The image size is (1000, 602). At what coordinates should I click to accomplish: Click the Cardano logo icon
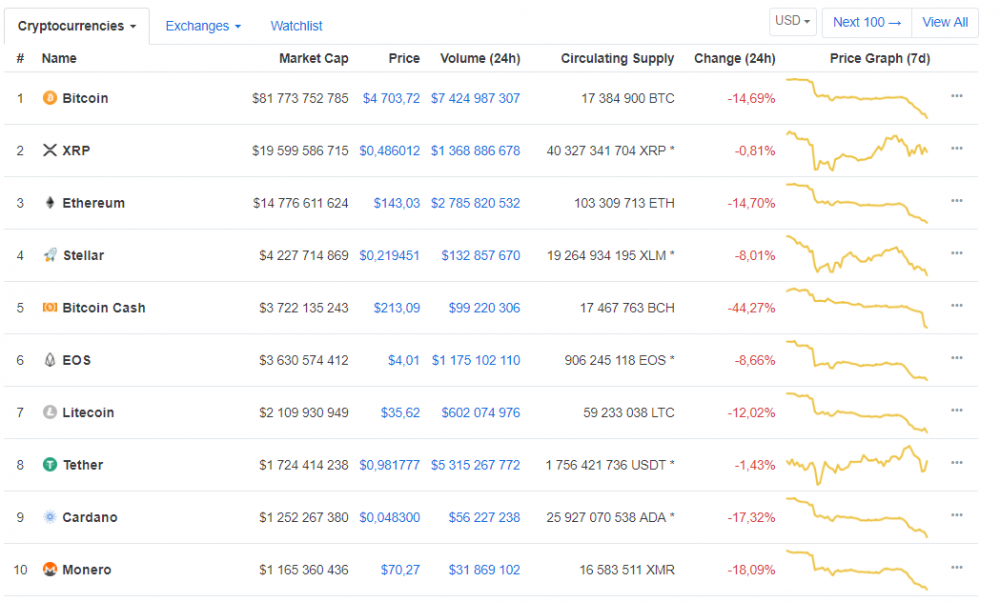coord(50,517)
